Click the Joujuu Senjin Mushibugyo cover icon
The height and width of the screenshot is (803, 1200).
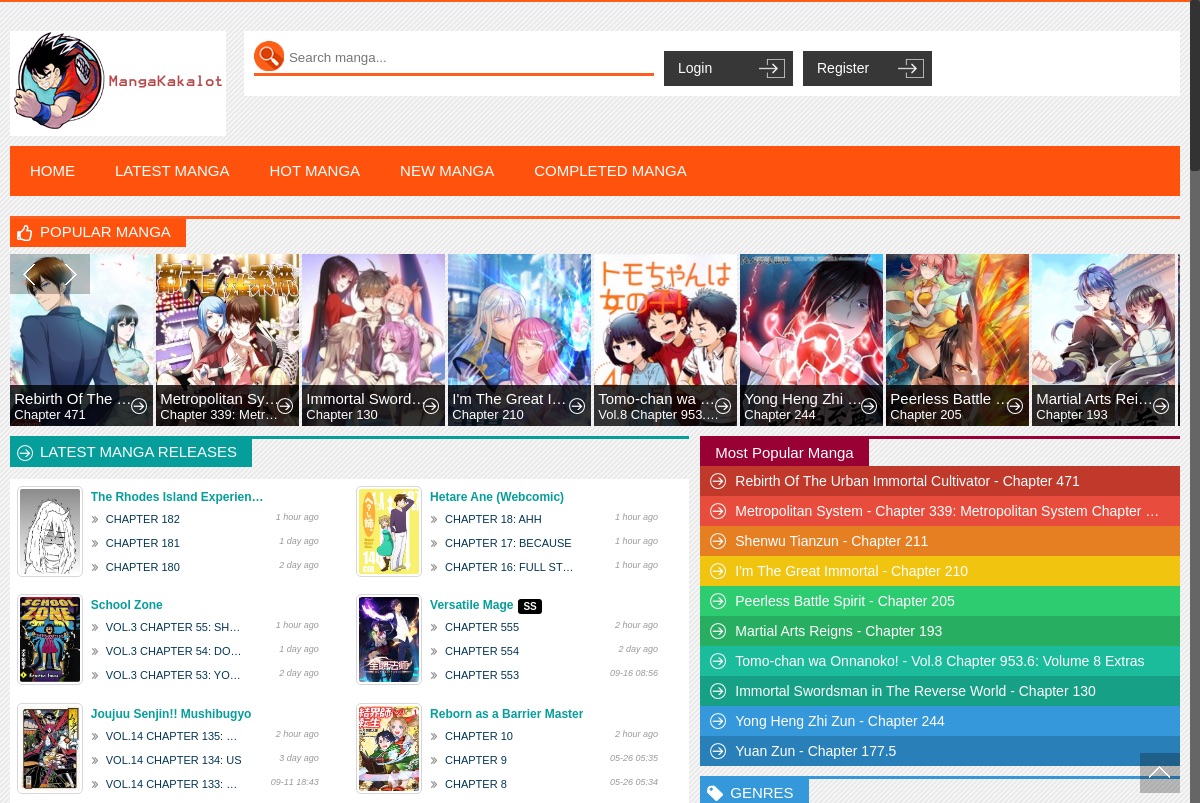pyautogui.click(x=50, y=749)
